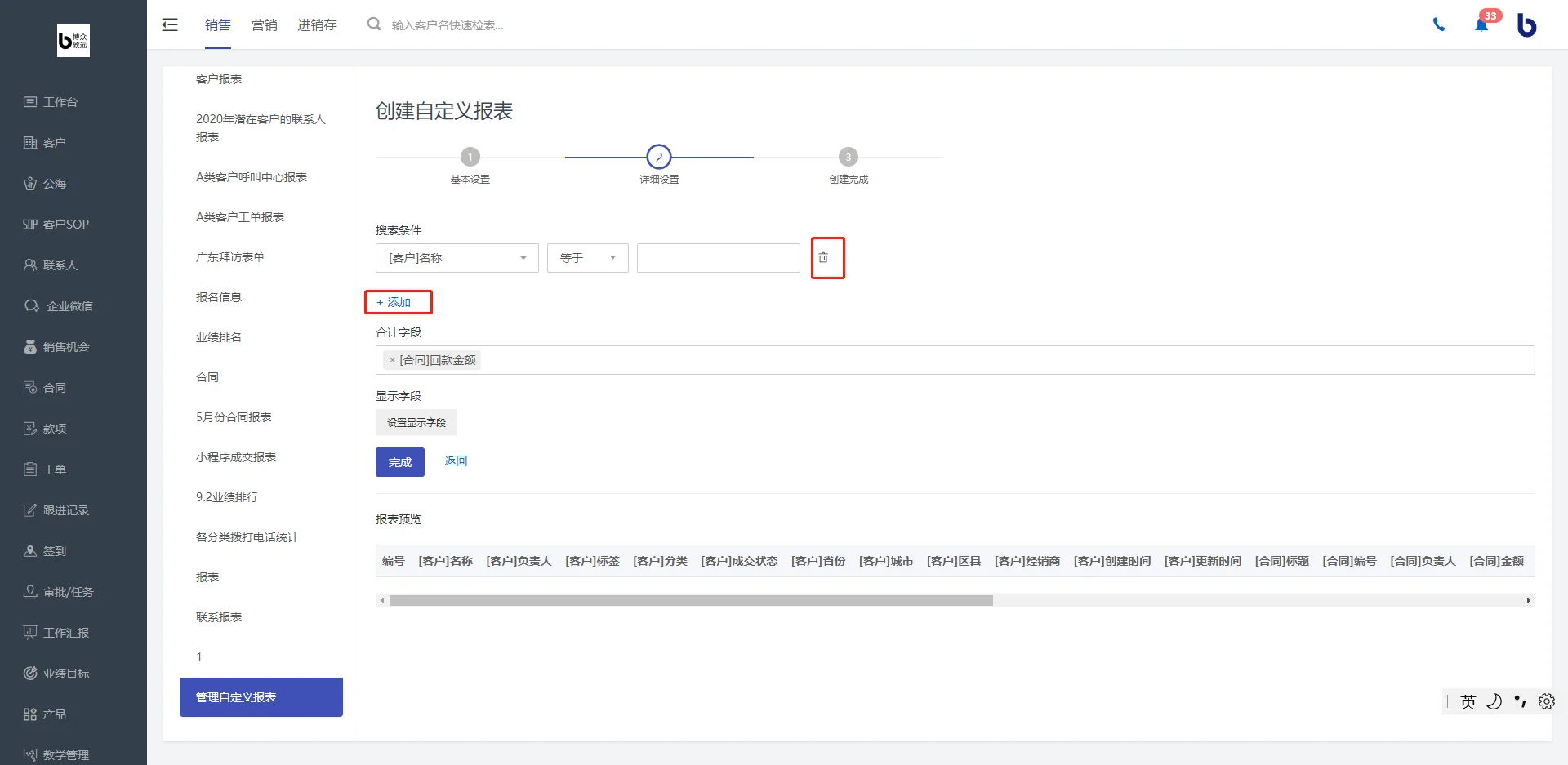Open the user profile logo at top right
The width and height of the screenshot is (1568, 765).
pos(1526,25)
